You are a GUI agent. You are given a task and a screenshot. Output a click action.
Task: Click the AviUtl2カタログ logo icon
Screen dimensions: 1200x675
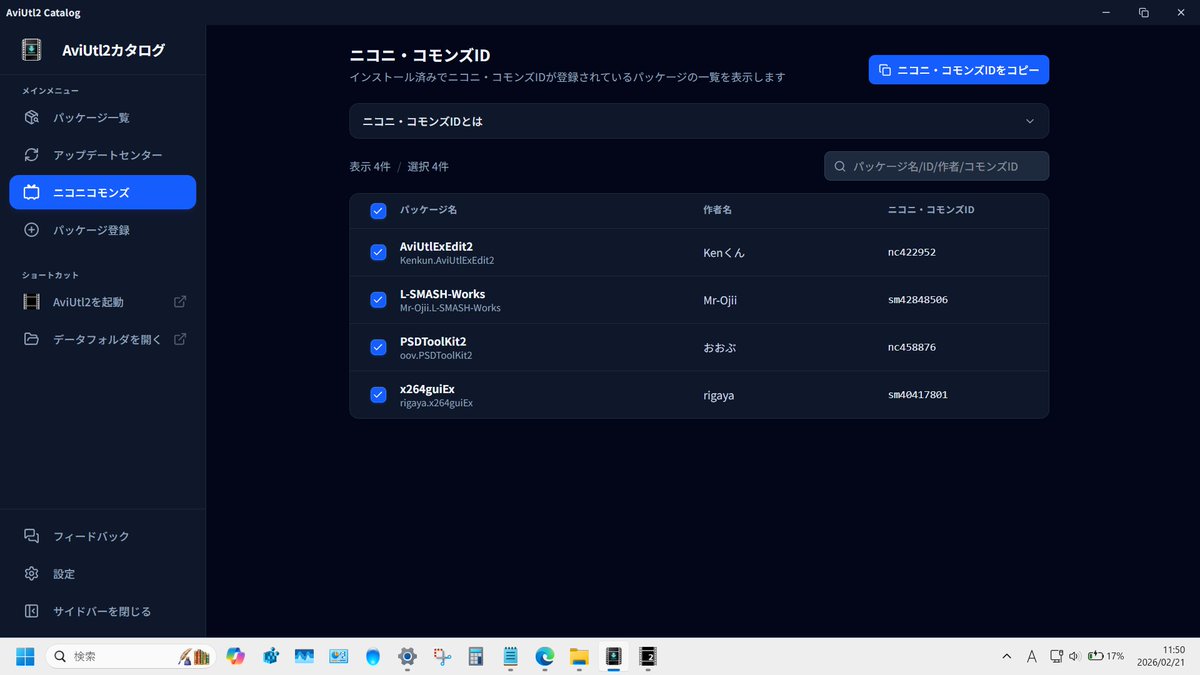32,50
